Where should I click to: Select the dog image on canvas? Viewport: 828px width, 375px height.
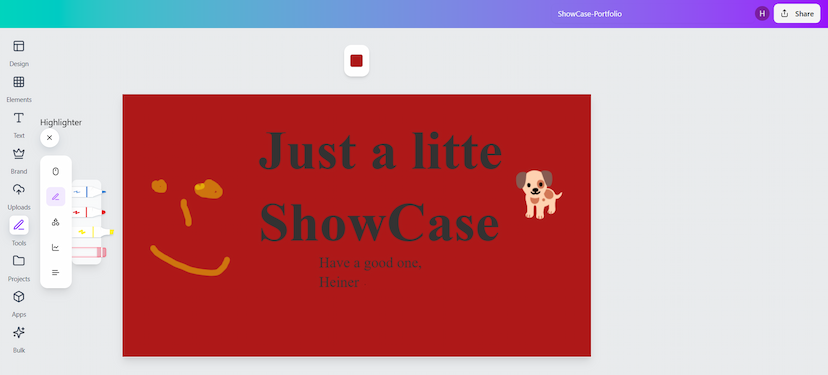click(x=539, y=194)
